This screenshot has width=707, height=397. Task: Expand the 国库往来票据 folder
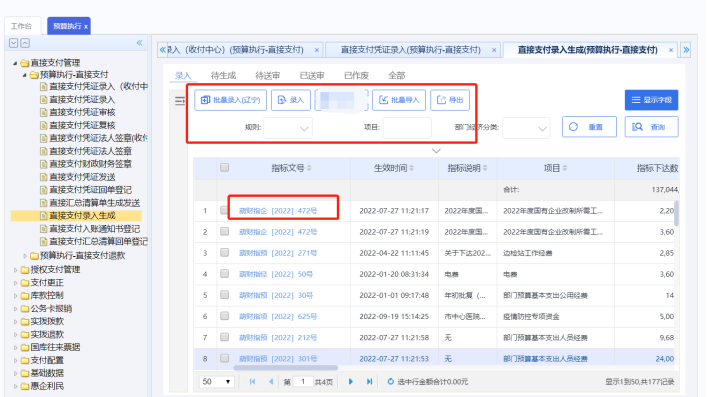click(15, 347)
